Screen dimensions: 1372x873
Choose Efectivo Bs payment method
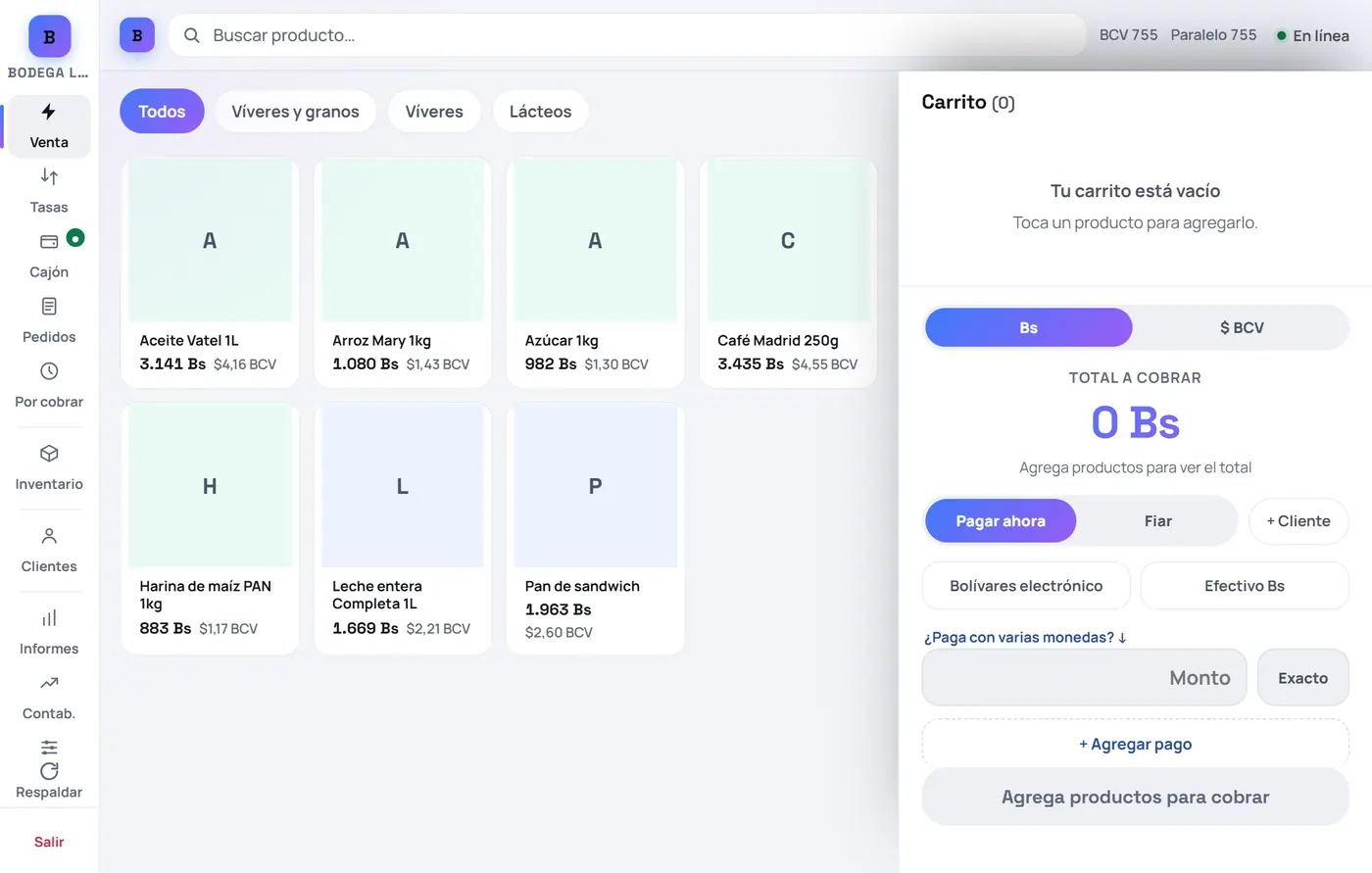[x=1245, y=586]
